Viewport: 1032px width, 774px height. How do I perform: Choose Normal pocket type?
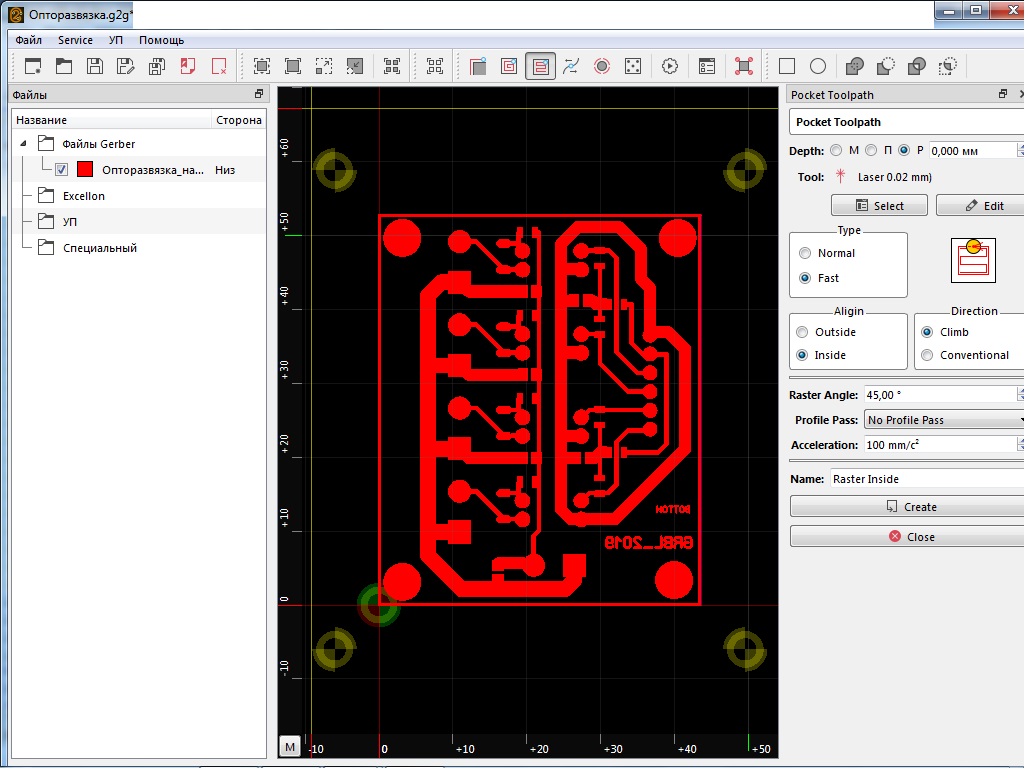805,253
